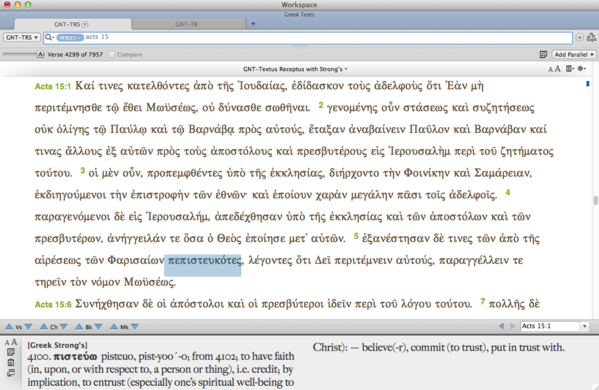Adjust the range slider near Verse 4299

23,54
